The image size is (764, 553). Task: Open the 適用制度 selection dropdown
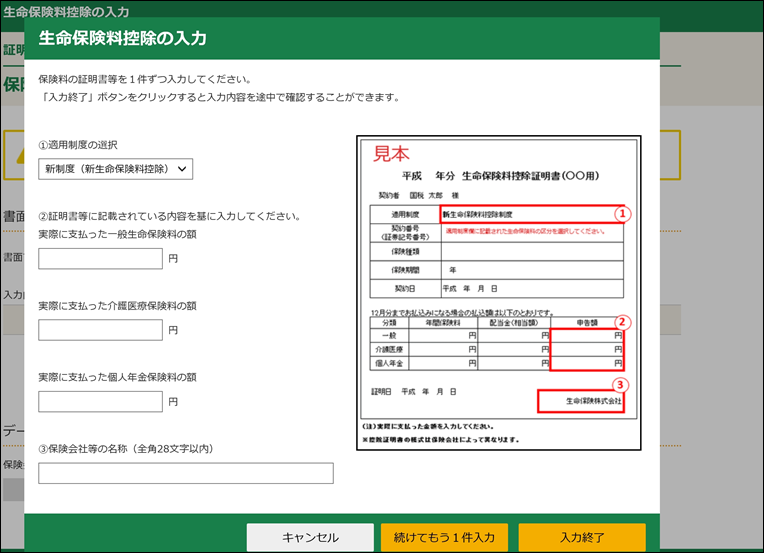(115, 169)
